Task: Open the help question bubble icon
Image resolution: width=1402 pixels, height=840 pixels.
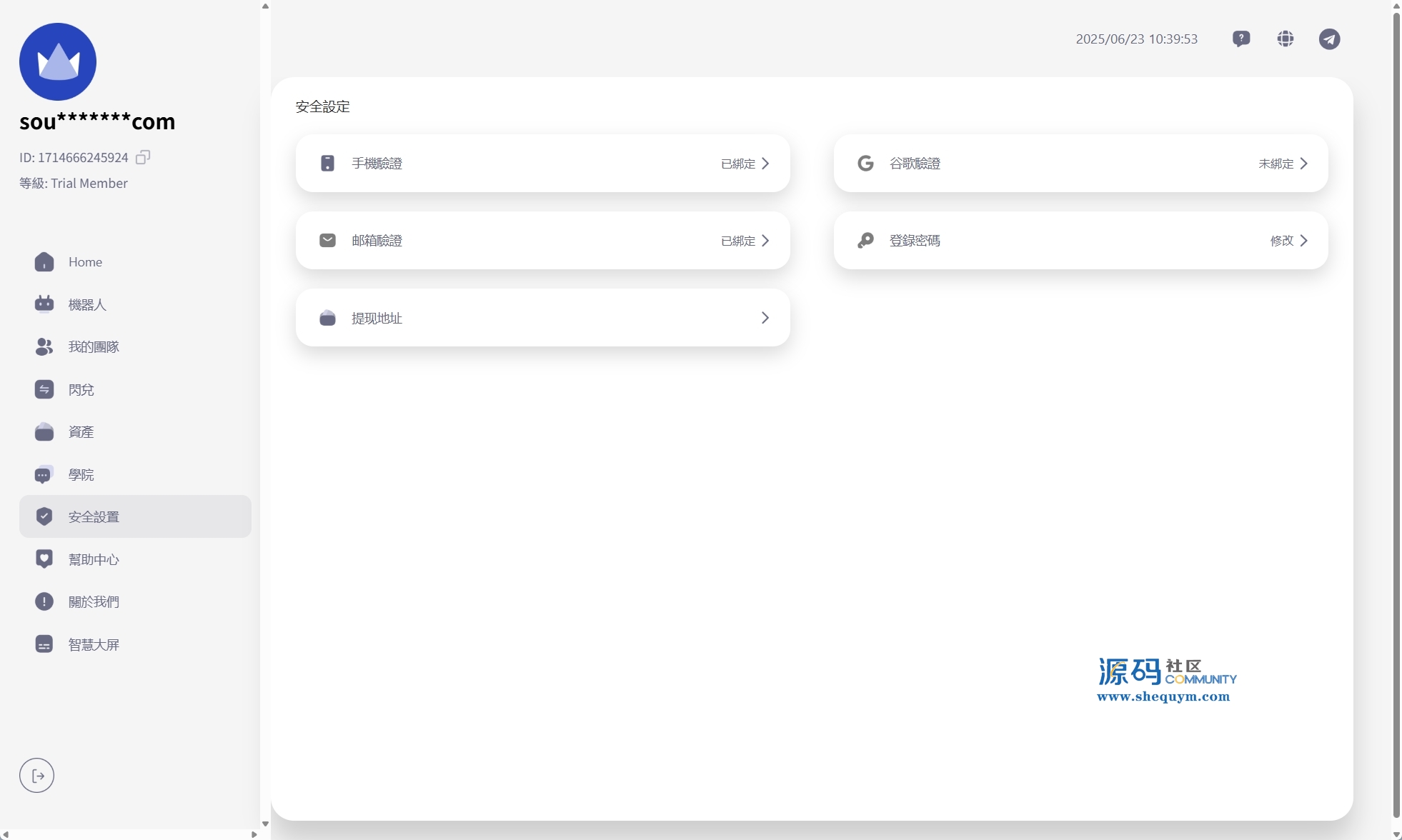Action: click(x=1241, y=39)
